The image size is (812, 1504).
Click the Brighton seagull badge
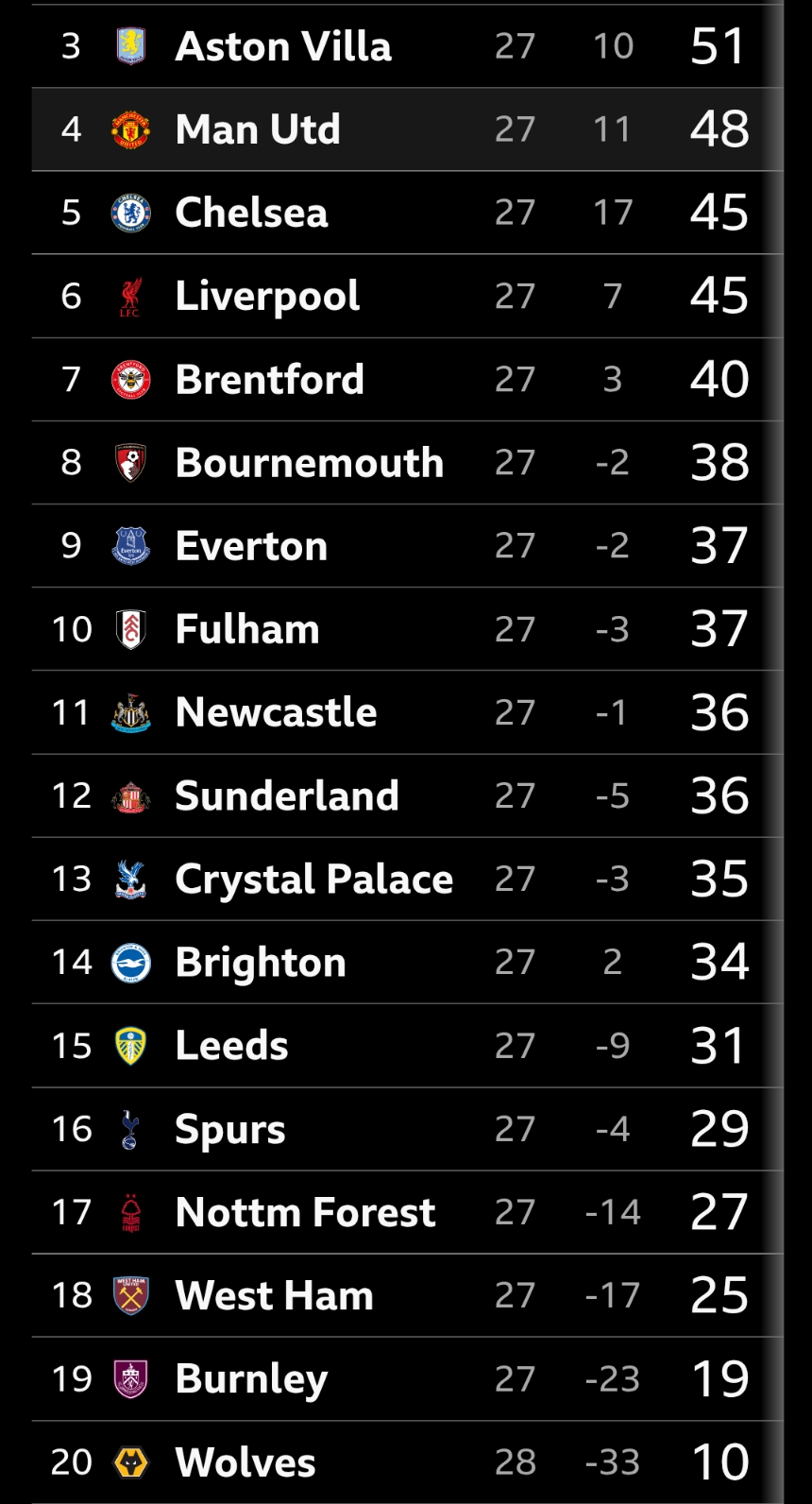click(x=130, y=963)
